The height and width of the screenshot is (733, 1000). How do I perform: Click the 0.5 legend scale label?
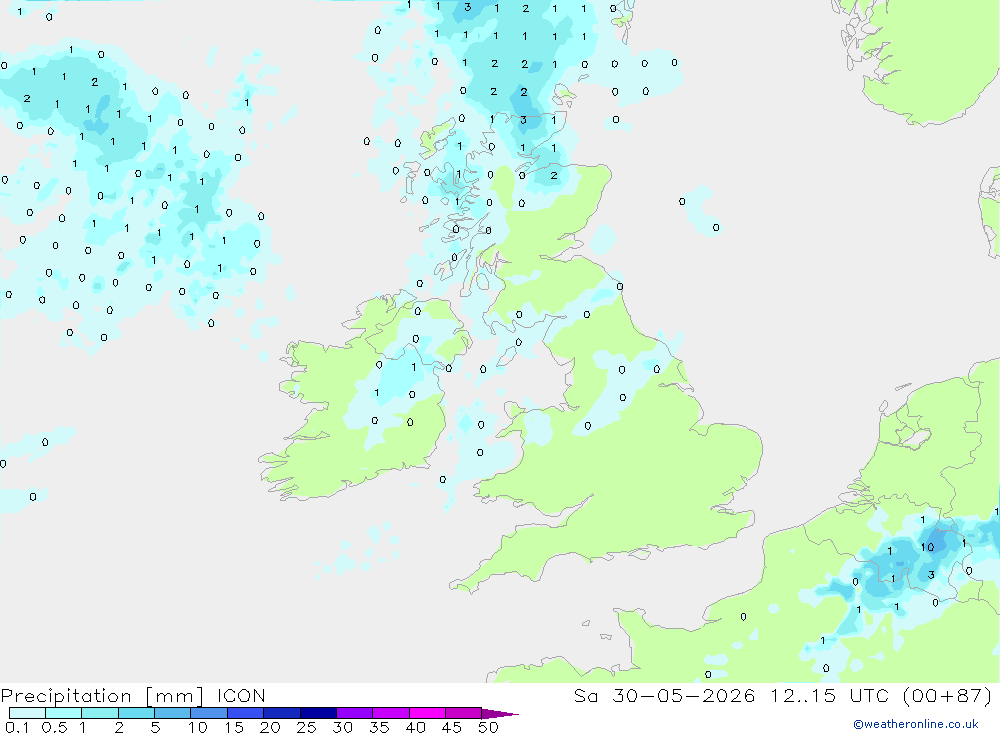tap(54, 727)
